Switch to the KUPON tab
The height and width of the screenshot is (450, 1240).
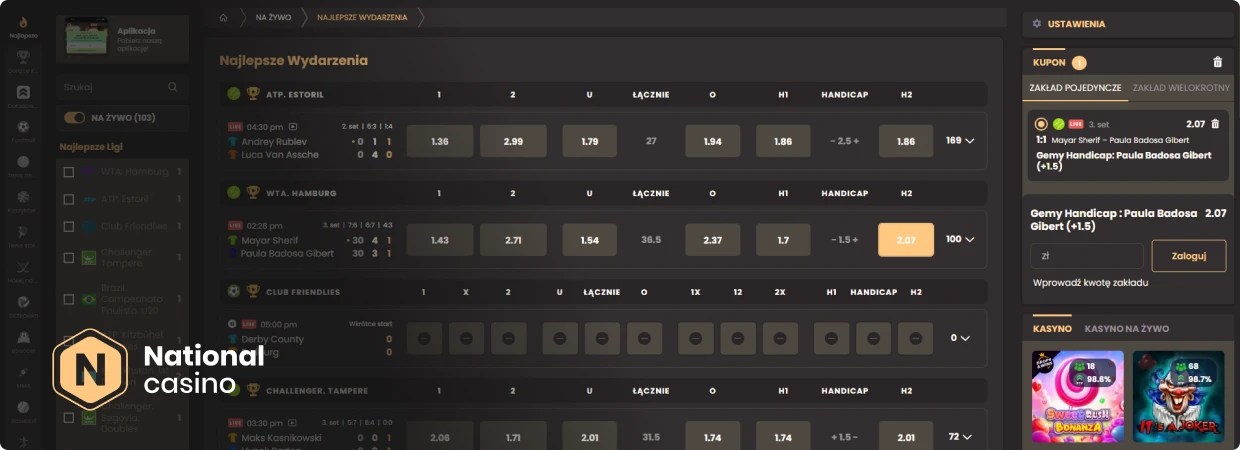pyautogui.click(x=1049, y=62)
